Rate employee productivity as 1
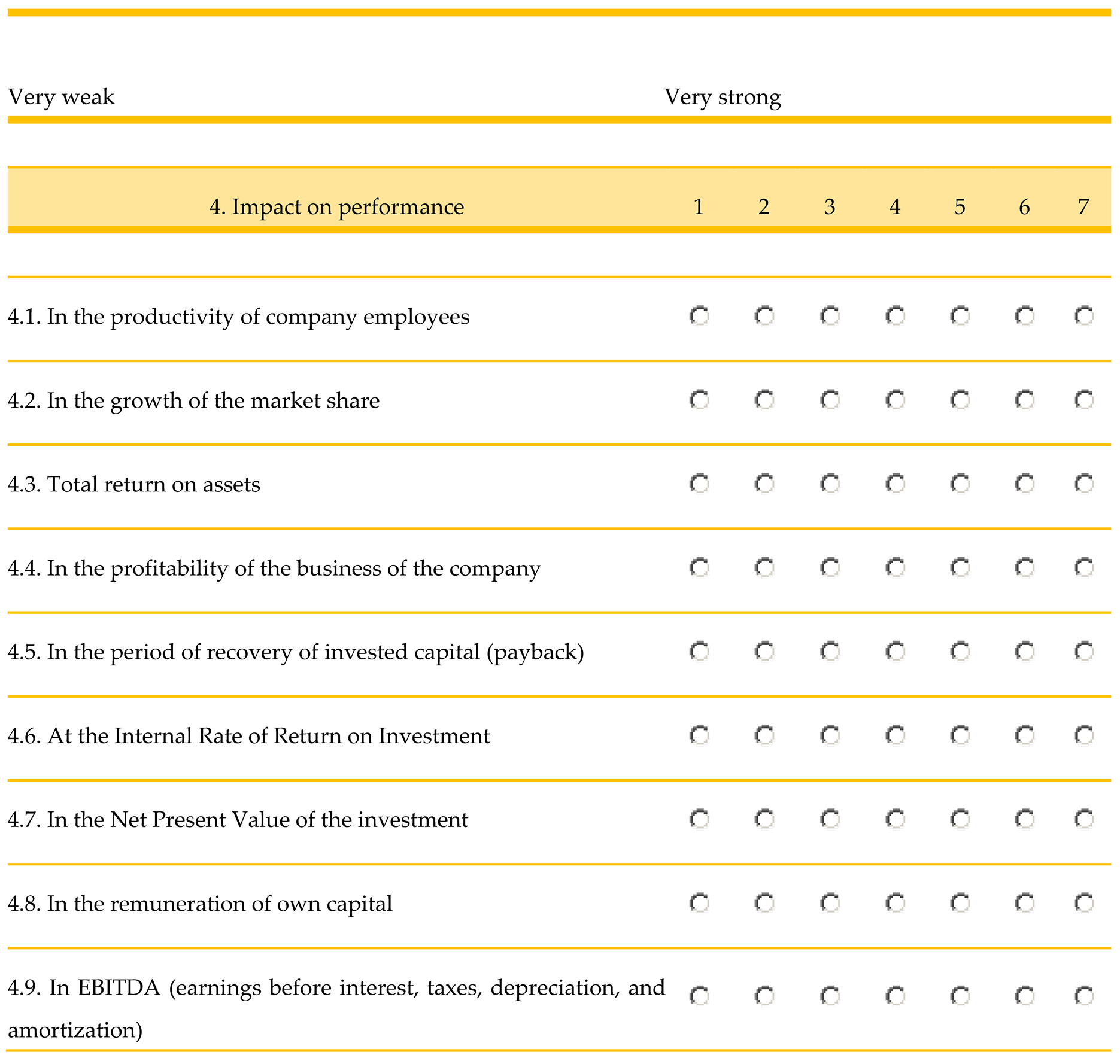 point(699,315)
